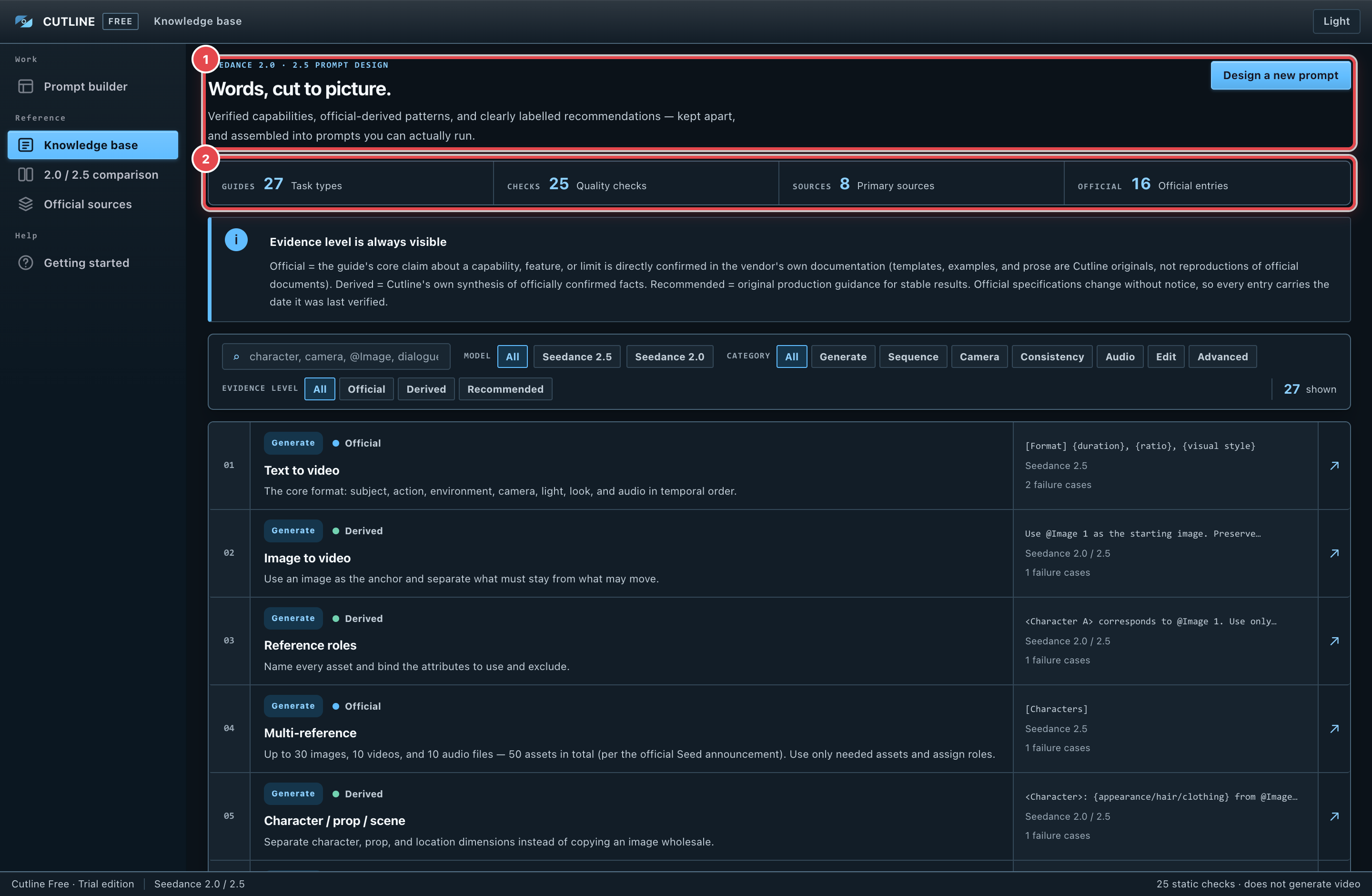Select the Sequence category filter

click(x=913, y=357)
